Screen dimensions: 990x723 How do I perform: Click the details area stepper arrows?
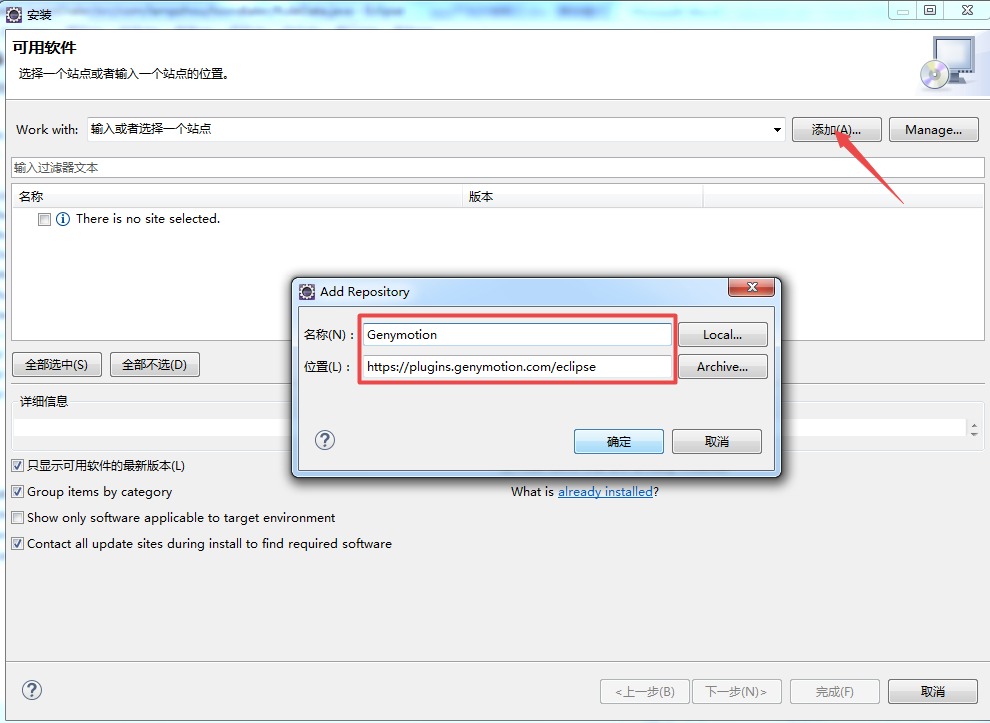click(974, 429)
